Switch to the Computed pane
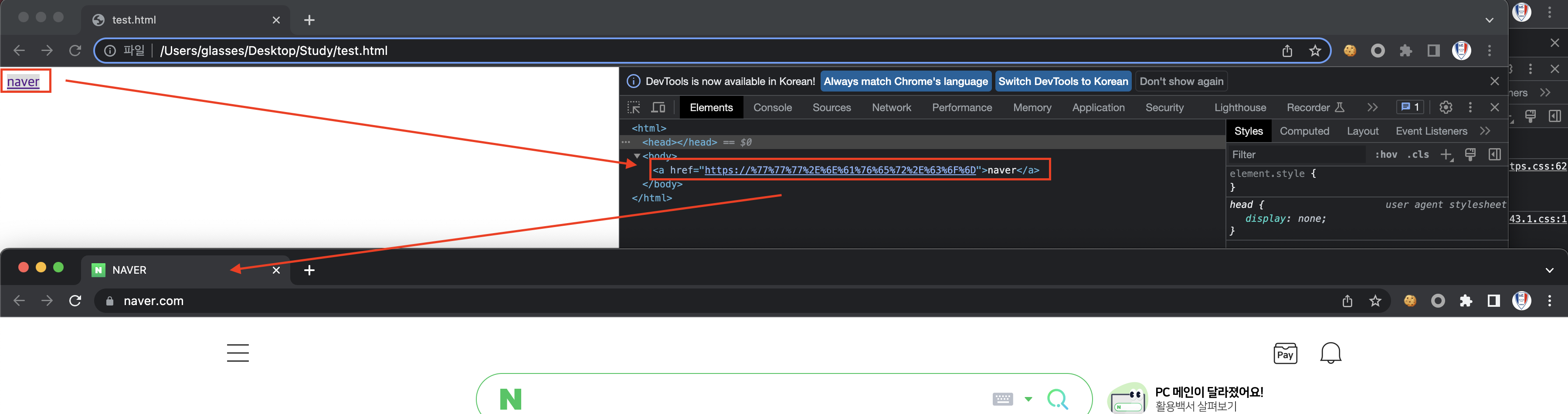1568x414 pixels. click(x=1304, y=131)
